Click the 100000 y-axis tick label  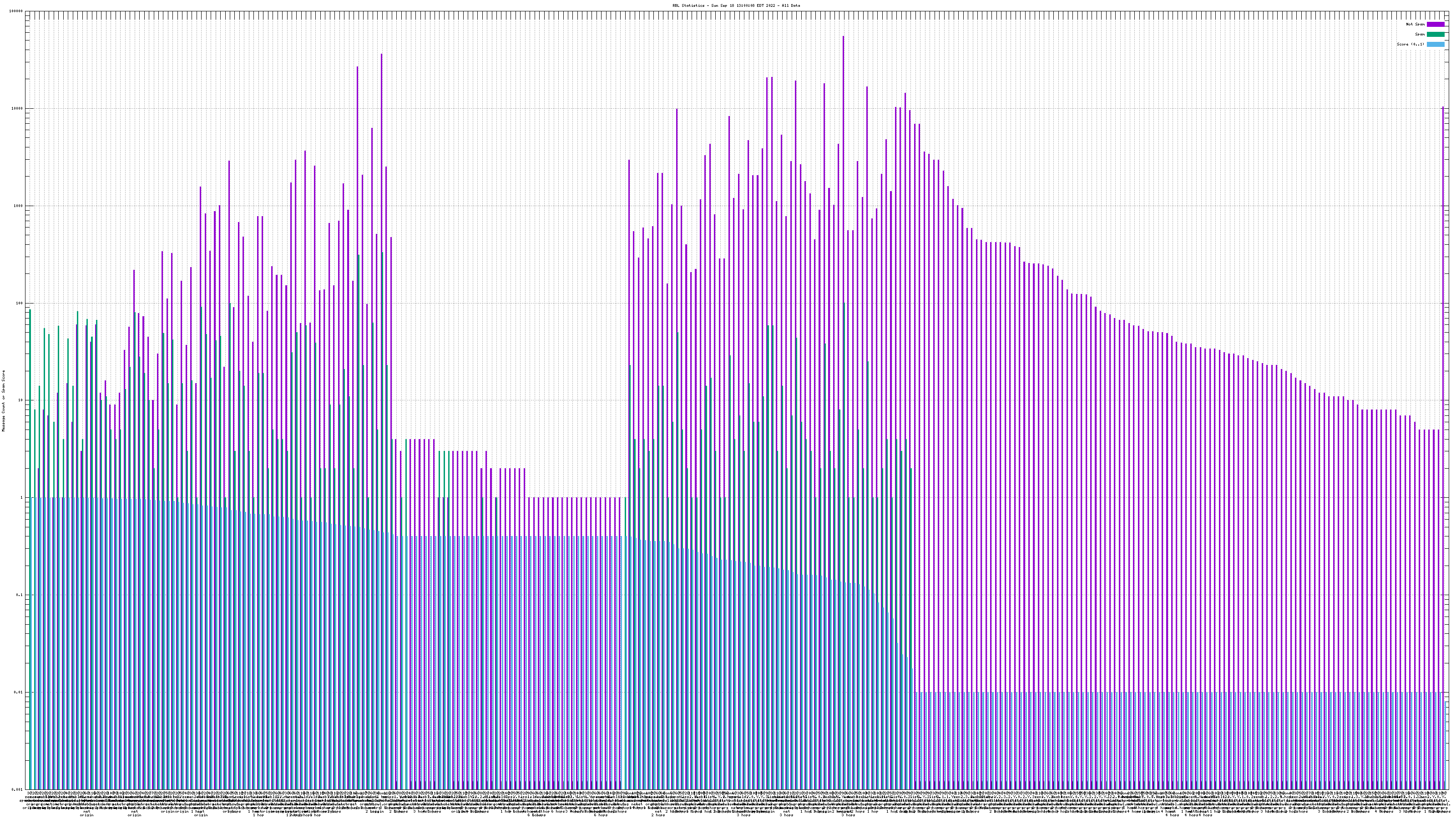tap(16, 11)
